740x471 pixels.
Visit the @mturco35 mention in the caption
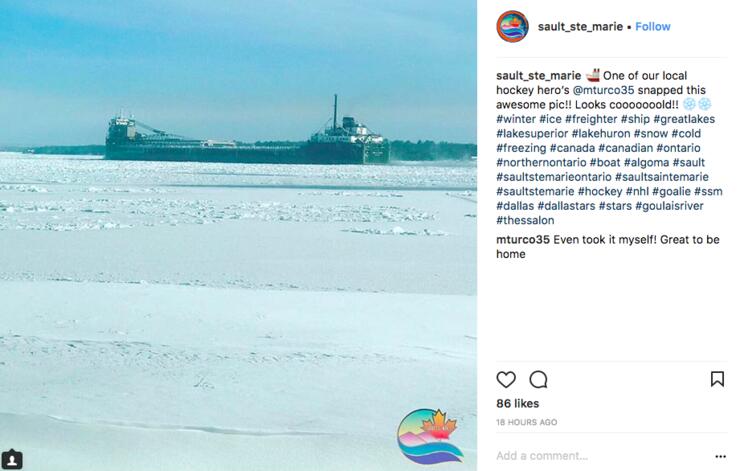[603, 90]
